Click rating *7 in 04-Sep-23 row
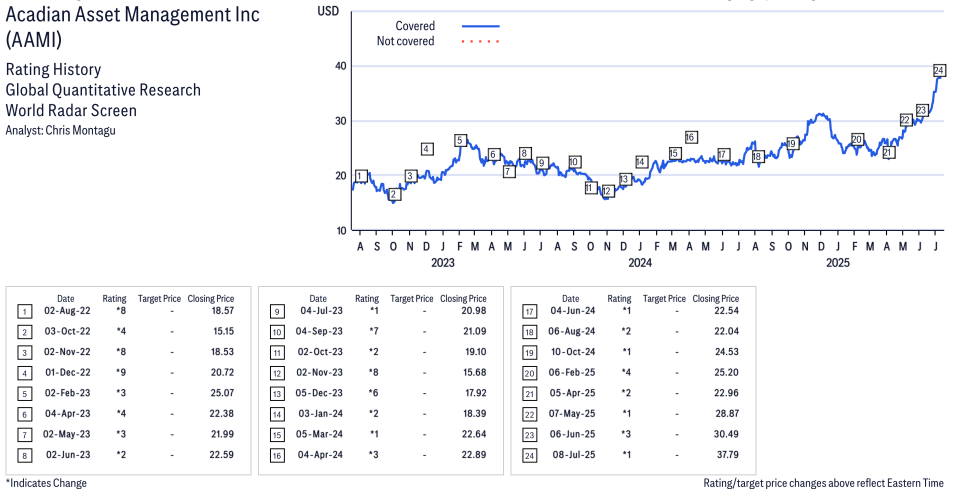955x489 pixels. 375,331
